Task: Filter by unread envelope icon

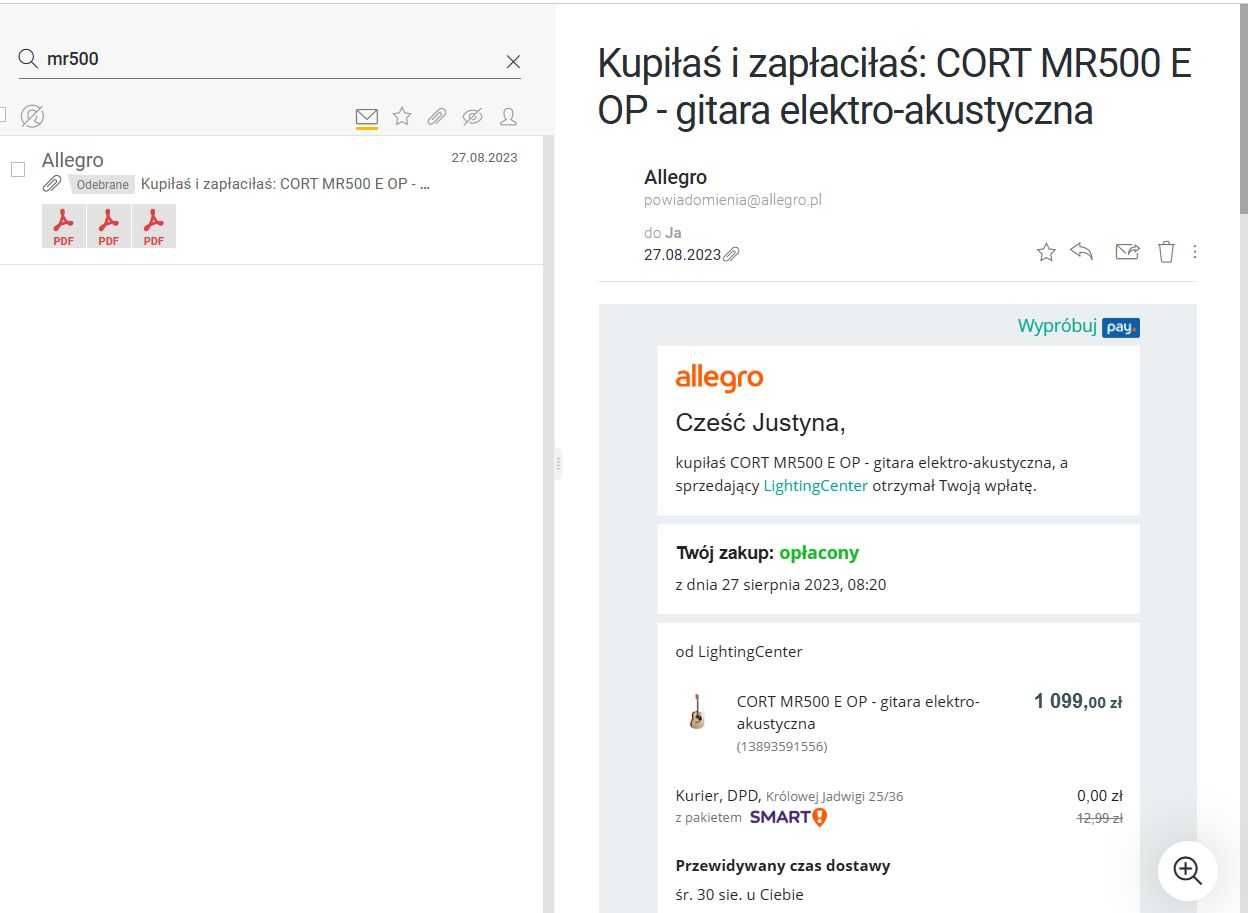Action: tap(367, 118)
